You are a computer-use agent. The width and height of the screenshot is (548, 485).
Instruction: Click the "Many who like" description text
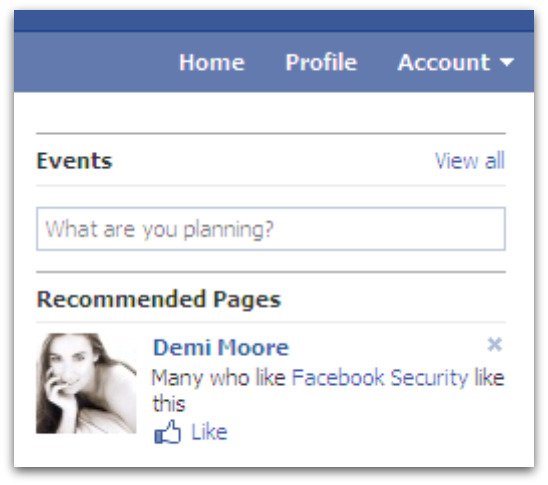[x=218, y=378]
